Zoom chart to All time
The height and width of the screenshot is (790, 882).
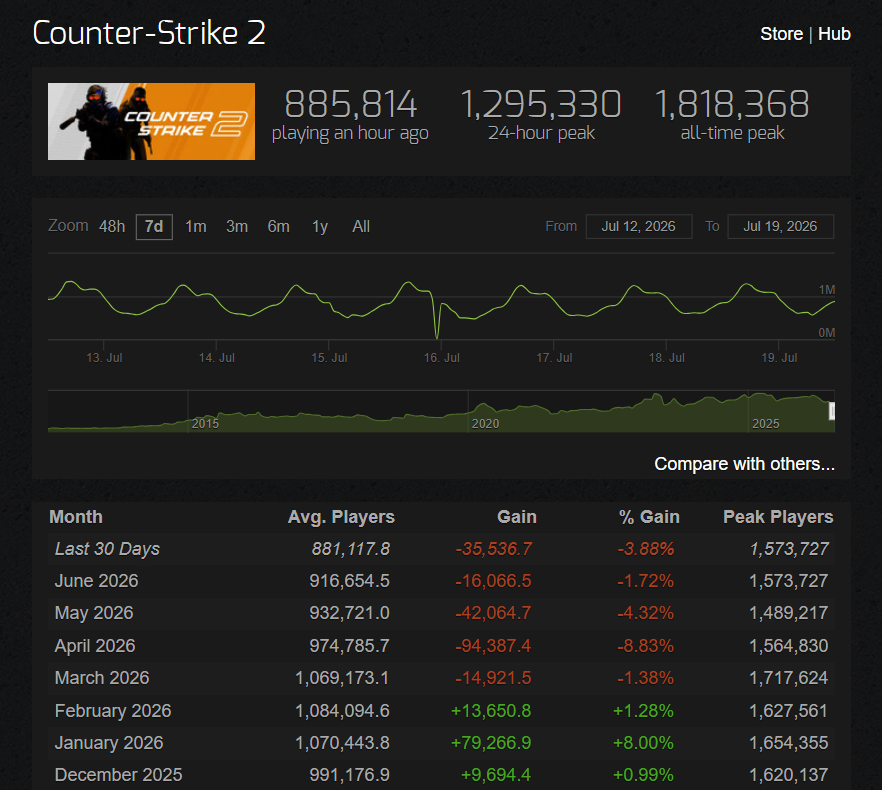click(x=361, y=227)
